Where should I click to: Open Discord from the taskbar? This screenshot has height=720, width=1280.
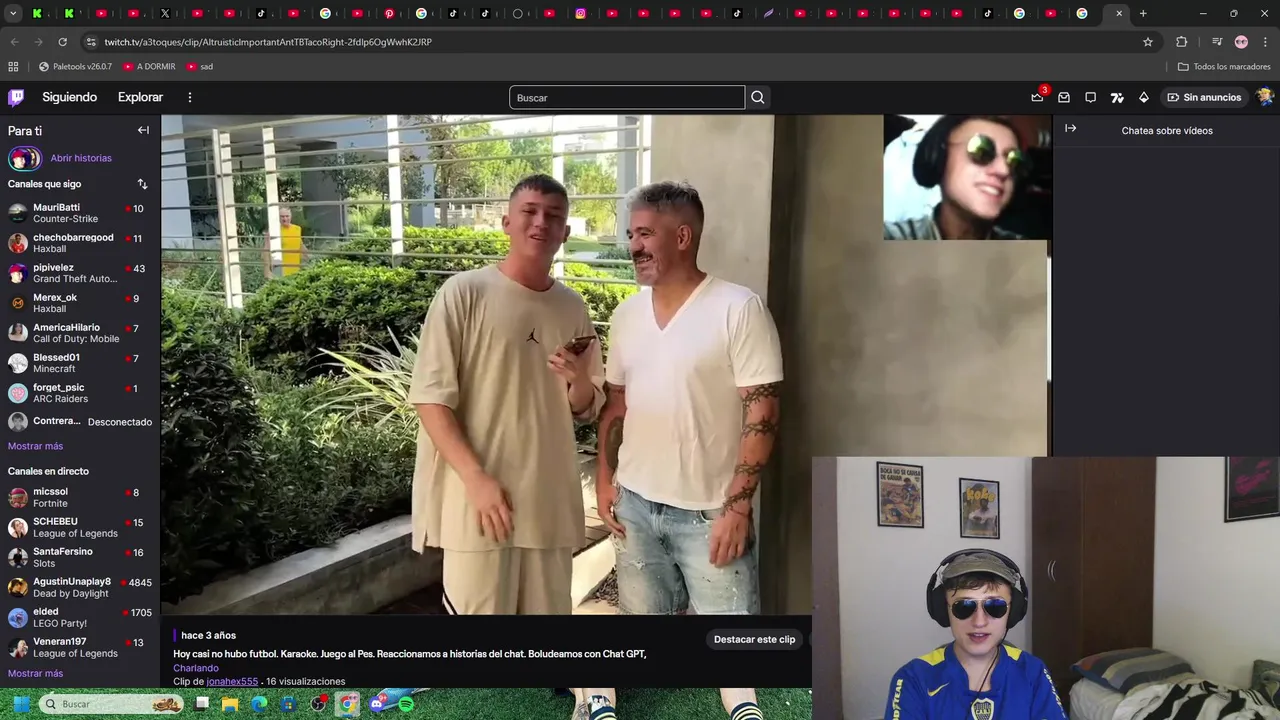(x=377, y=704)
